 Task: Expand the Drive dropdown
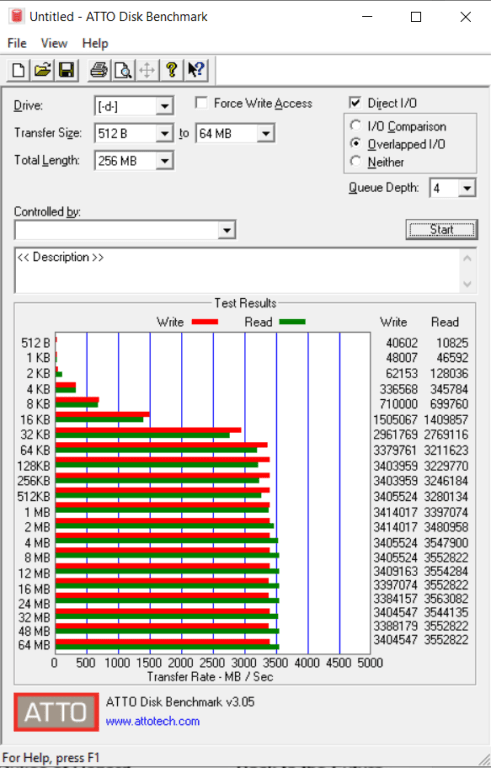click(165, 106)
